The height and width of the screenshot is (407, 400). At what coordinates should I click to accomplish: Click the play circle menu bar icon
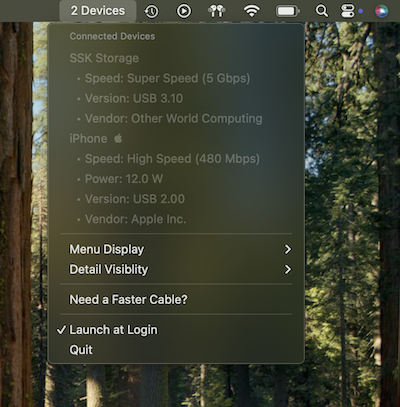184,11
